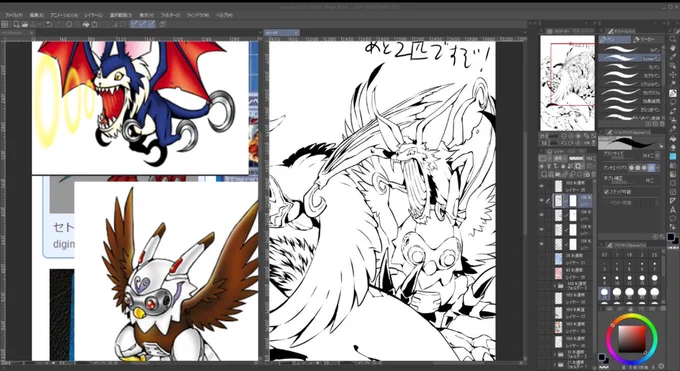Click the Open file folder icon
Image resolution: width=680 pixels, height=371 pixels.
[25, 24]
